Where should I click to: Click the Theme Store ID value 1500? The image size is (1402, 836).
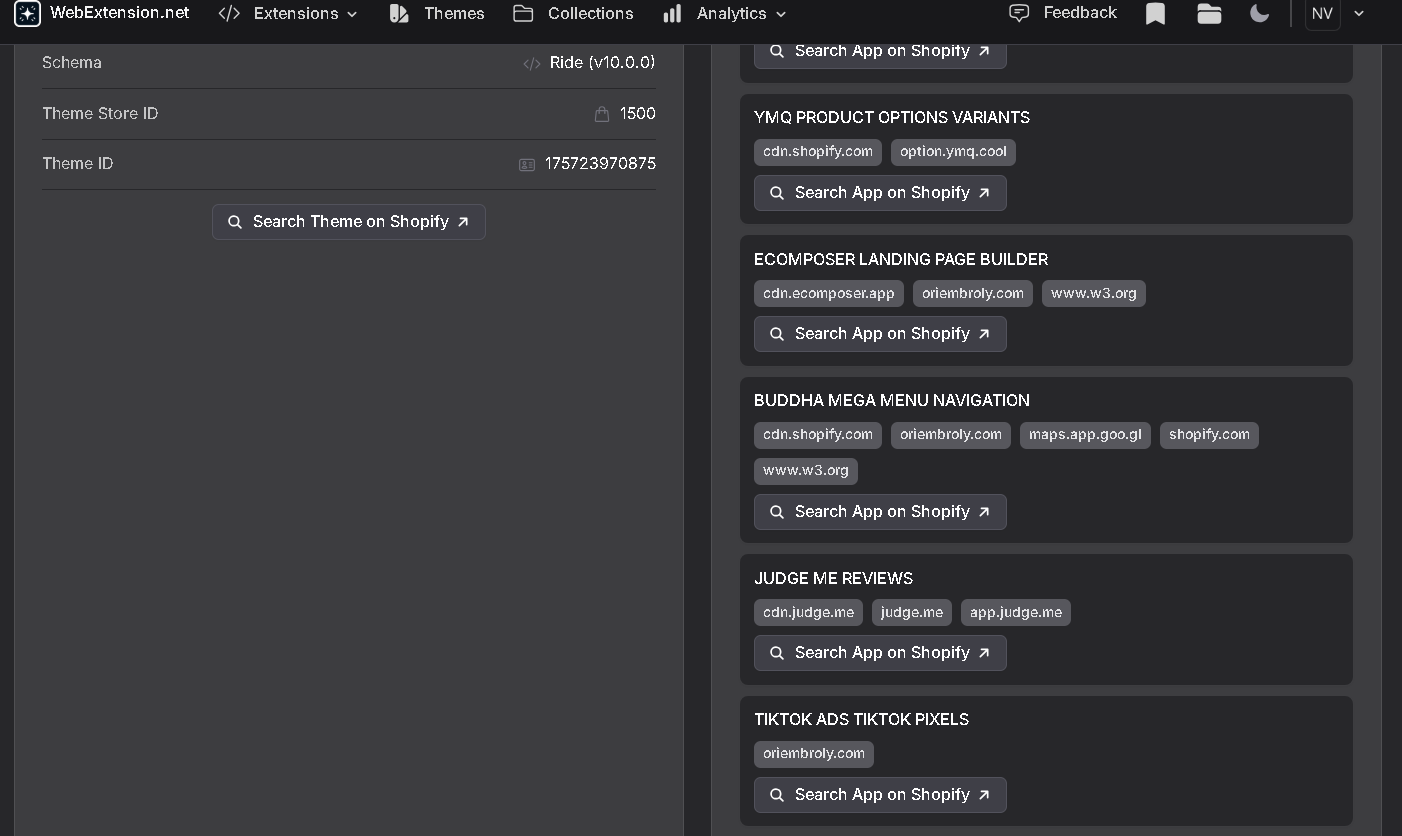coord(638,114)
